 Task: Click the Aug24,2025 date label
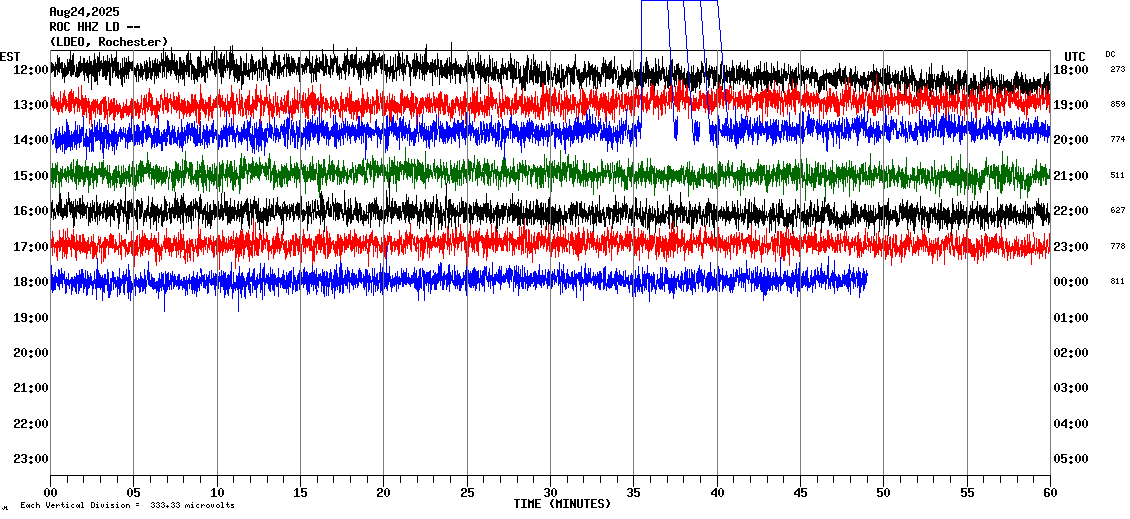tap(82, 12)
